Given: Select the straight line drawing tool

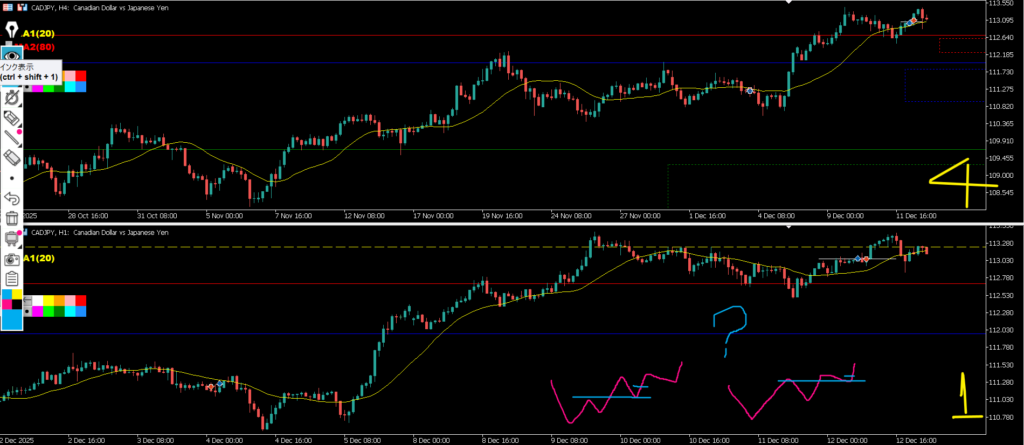Looking at the screenshot, I should click(12, 138).
